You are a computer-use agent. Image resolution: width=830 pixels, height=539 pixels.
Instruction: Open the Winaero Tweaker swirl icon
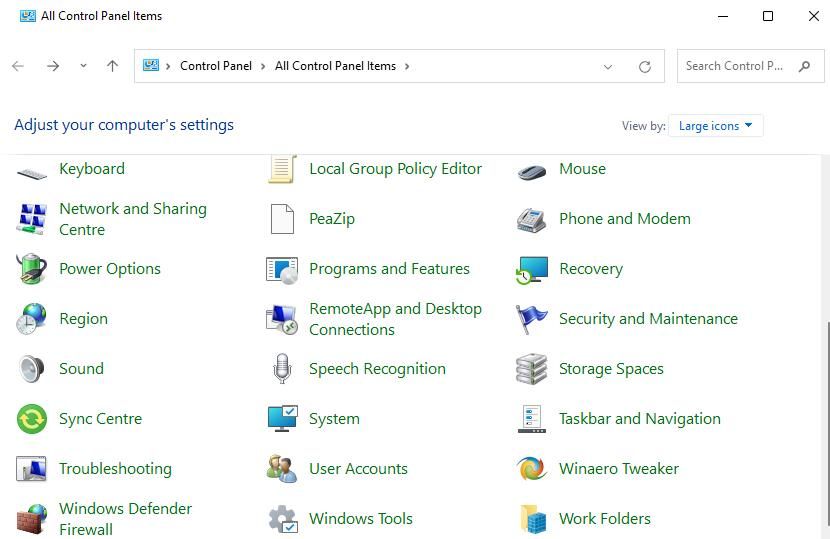531,469
